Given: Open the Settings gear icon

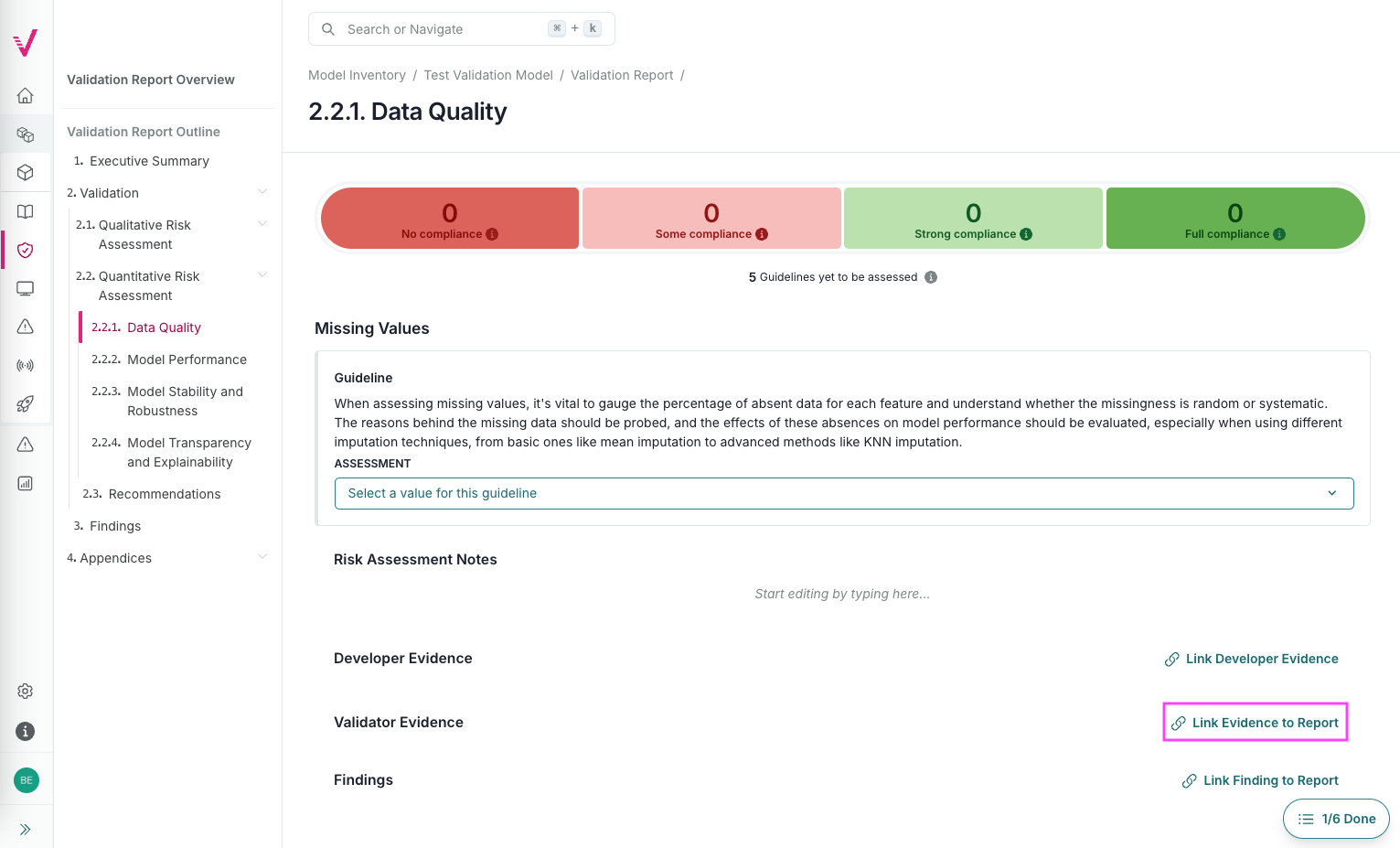Looking at the screenshot, I should (x=25, y=691).
